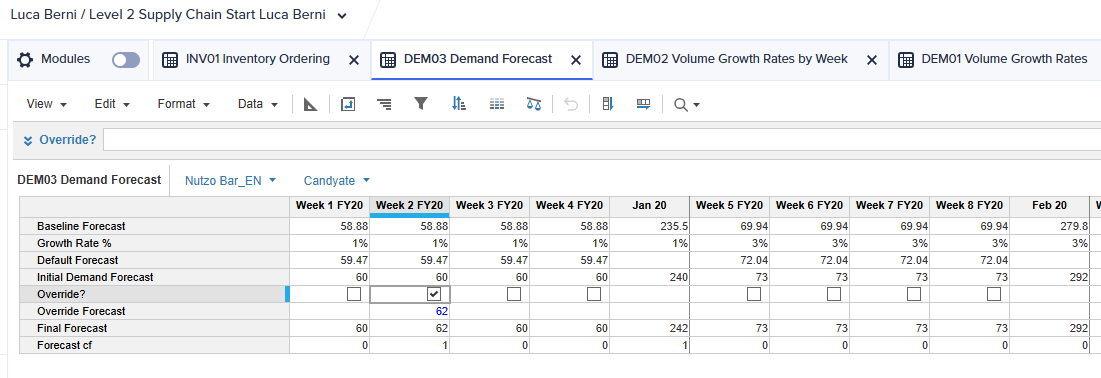1101x378 pixels.
Task: Close the DEM03 Demand Forecast tab
Action: click(576, 60)
